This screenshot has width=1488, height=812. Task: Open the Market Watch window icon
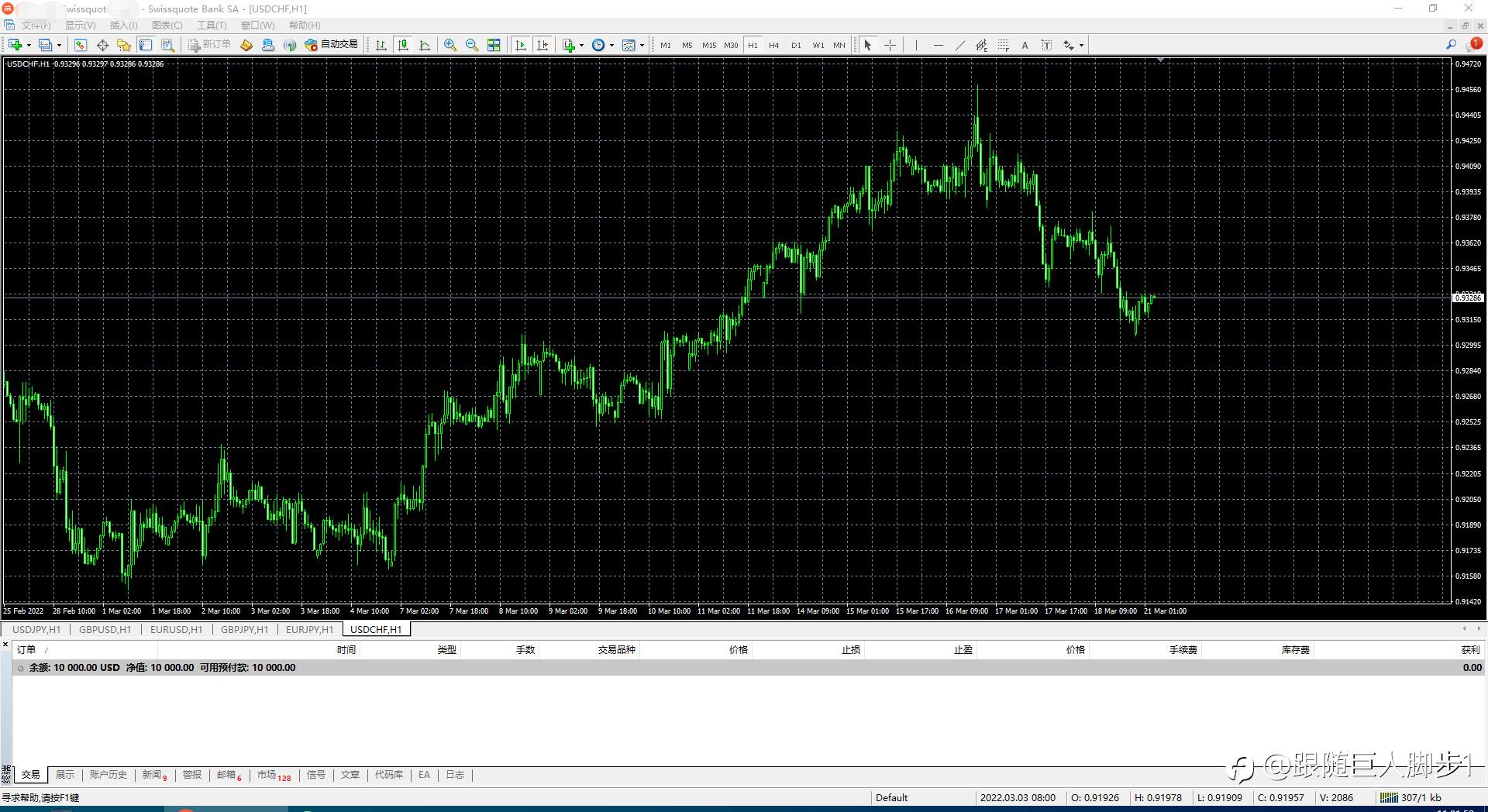(81, 45)
